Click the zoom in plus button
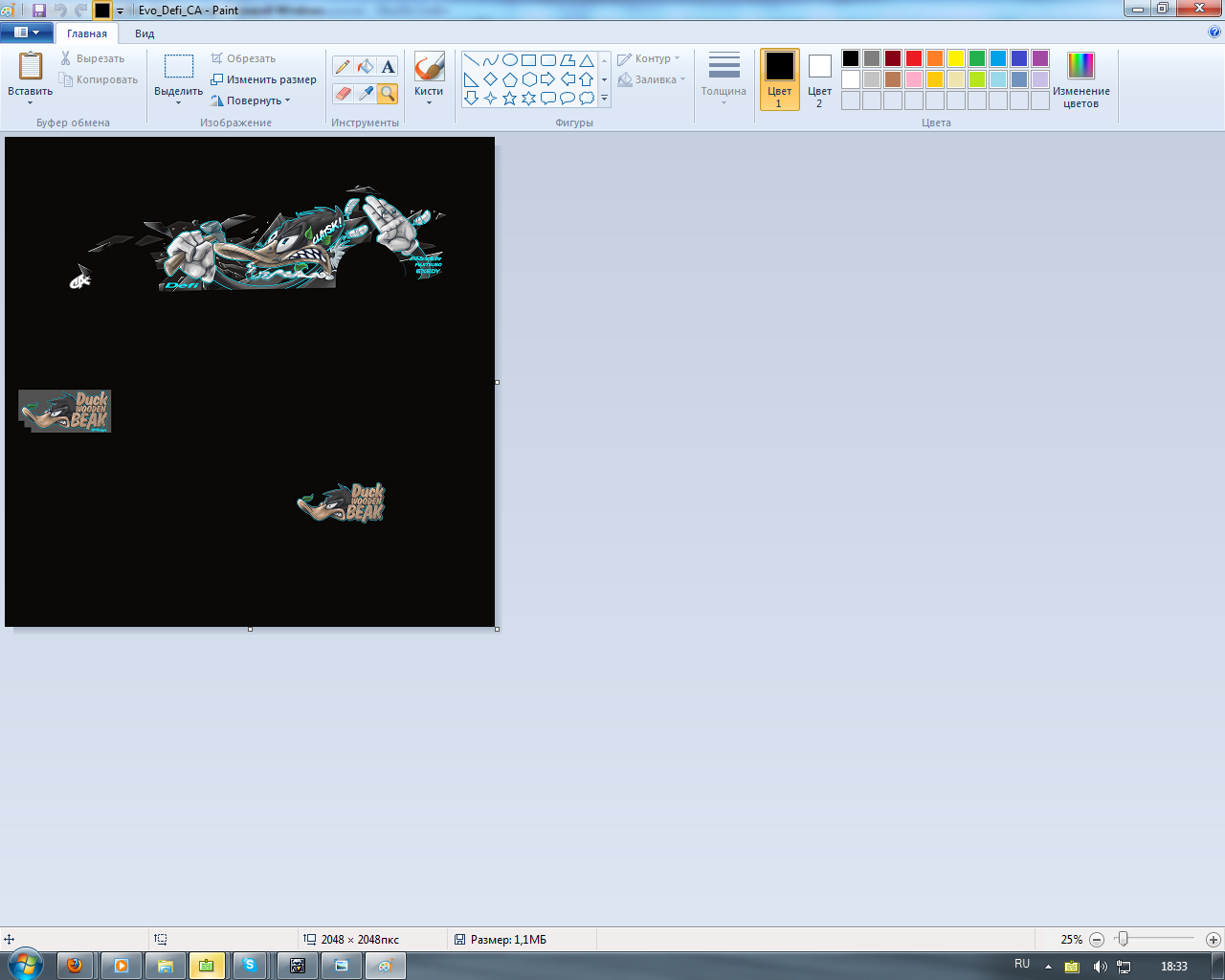 pyautogui.click(x=1214, y=940)
